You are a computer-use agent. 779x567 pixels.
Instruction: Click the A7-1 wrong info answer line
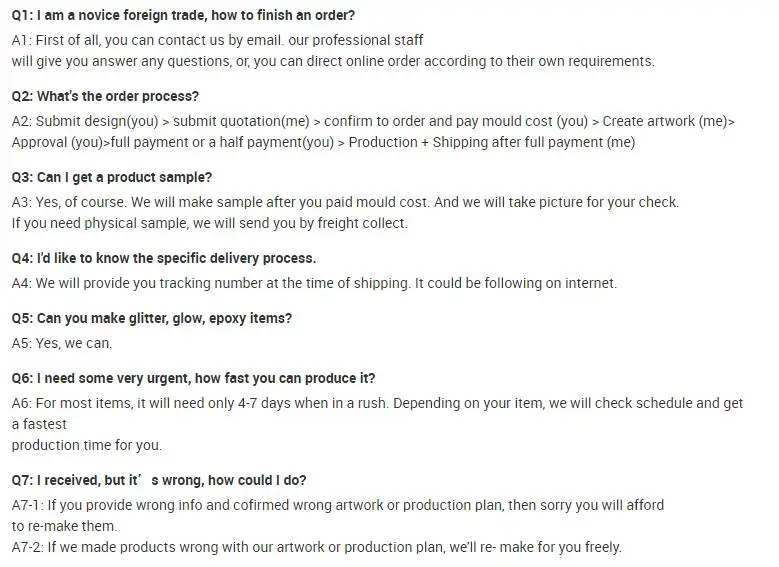click(337, 505)
